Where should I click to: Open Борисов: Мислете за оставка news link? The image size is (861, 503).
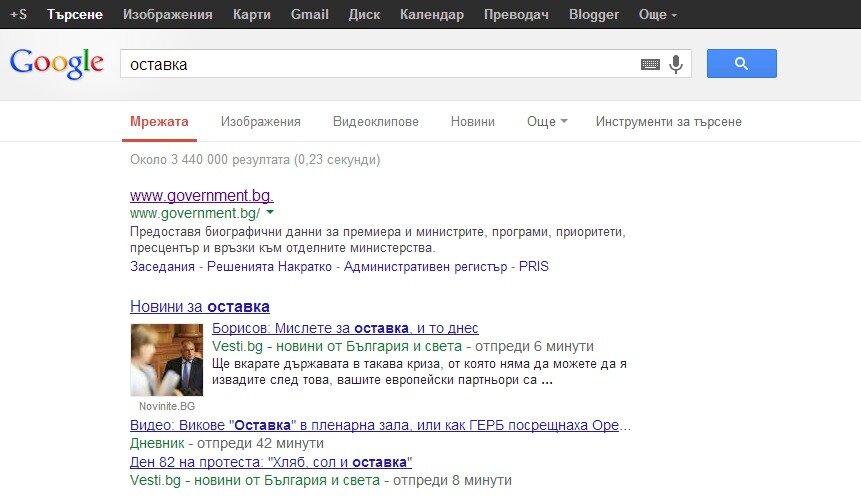point(345,328)
